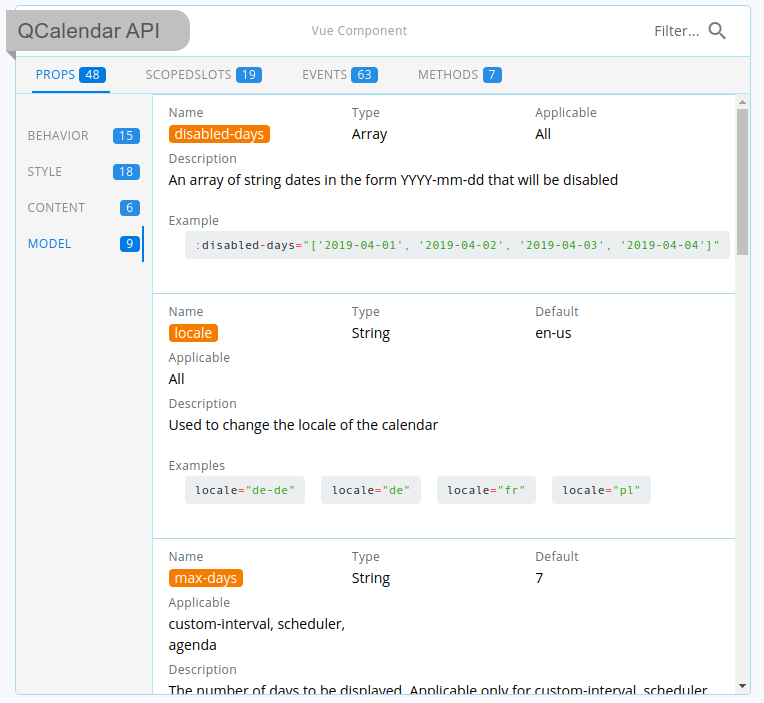Click the 15 badge beside BEHAVIOR
Image resolution: width=764 pixels, height=703 pixels.
(126, 136)
